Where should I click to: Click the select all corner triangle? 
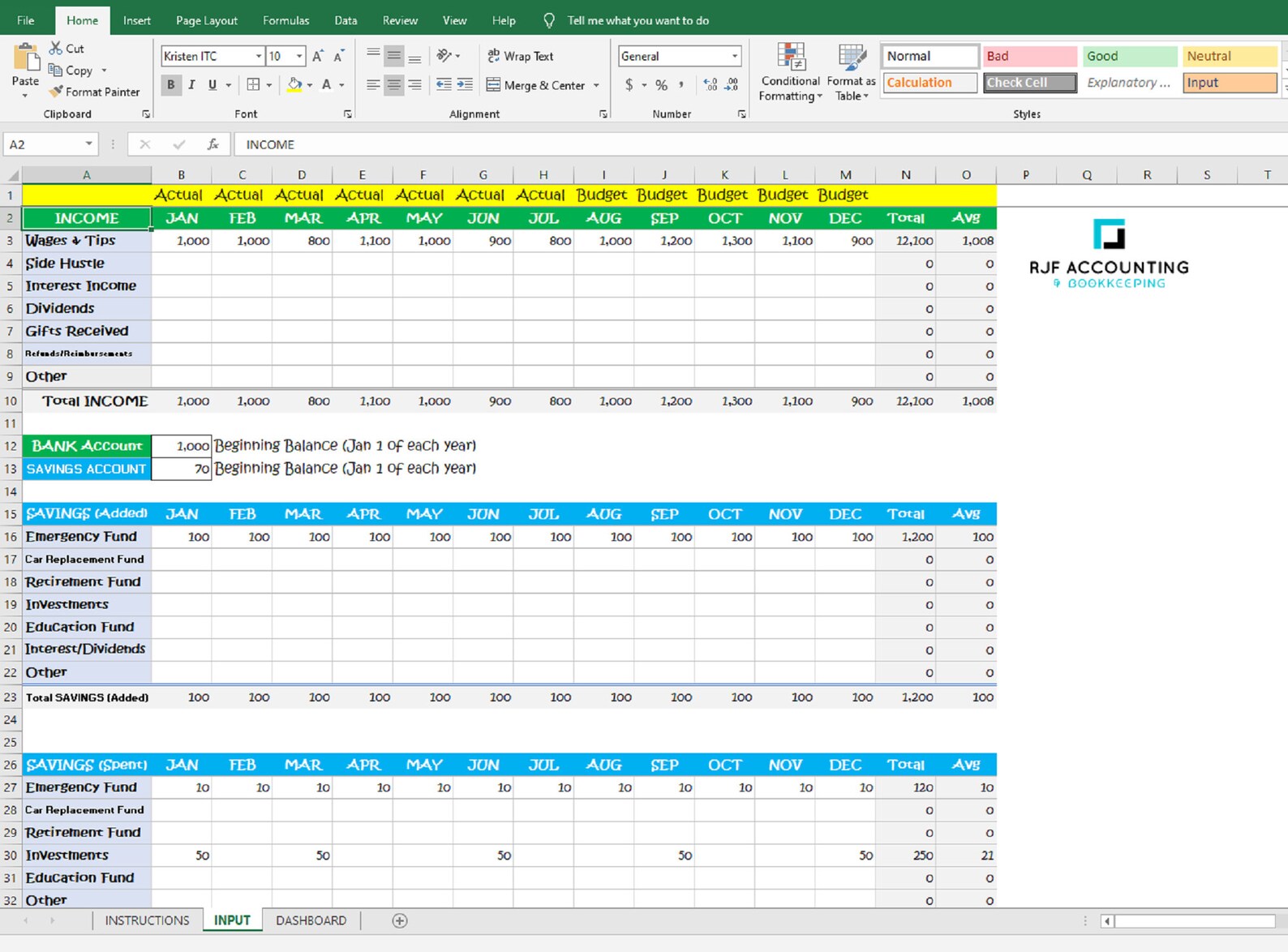pyautogui.click(x=11, y=175)
